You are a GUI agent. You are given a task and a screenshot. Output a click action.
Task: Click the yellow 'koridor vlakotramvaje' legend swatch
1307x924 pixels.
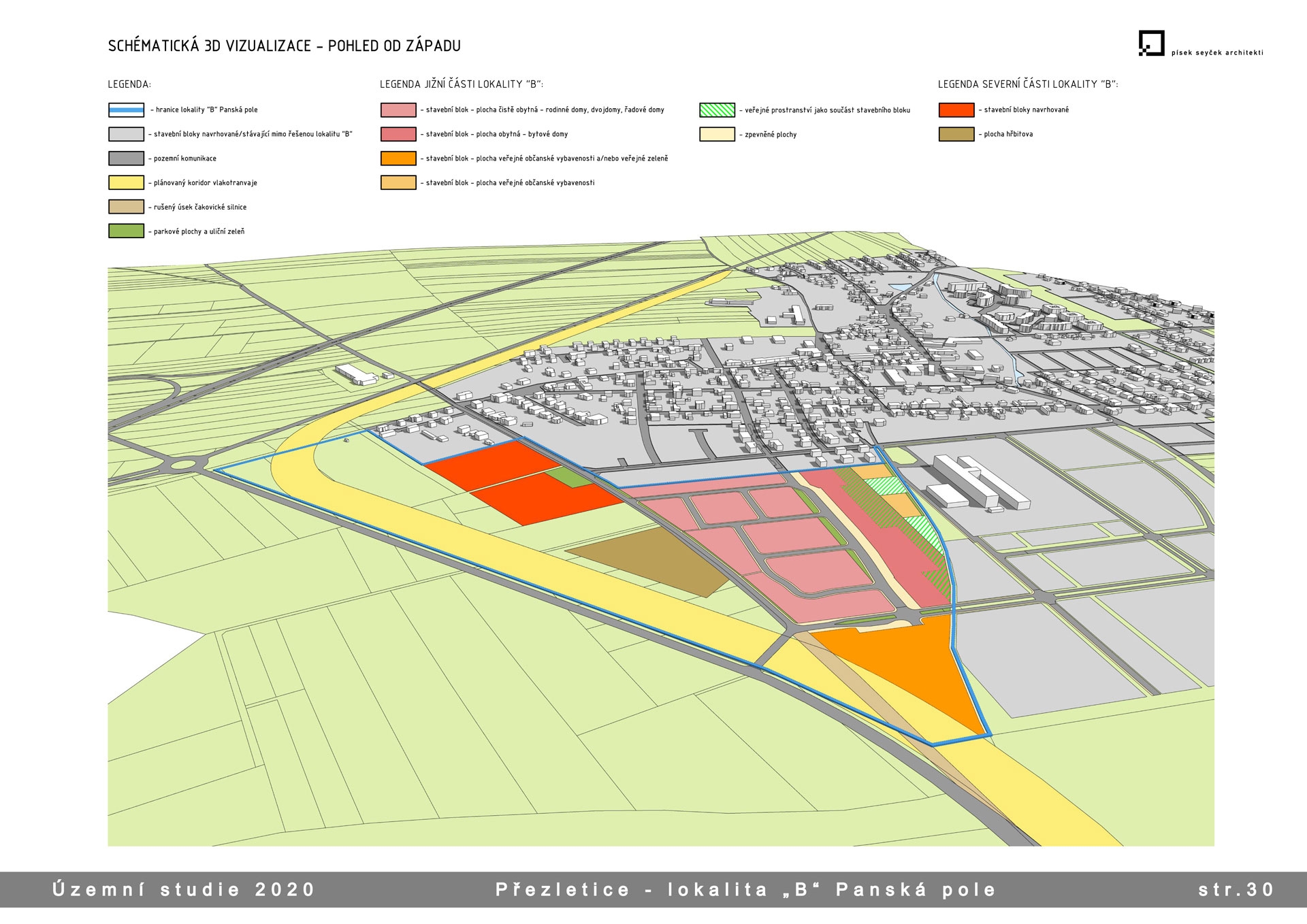coord(126,183)
